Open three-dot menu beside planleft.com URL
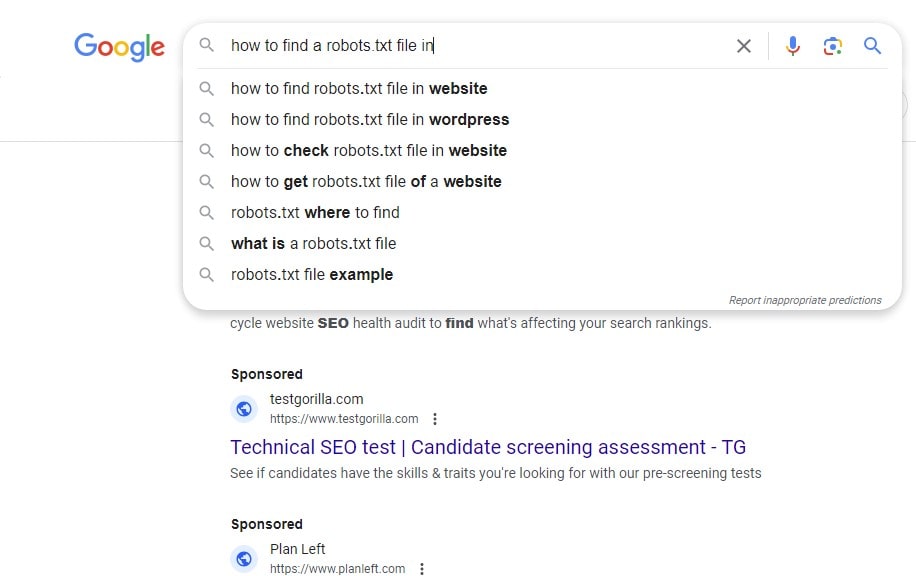The height and width of the screenshot is (576, 916). (x=422, y=568)
